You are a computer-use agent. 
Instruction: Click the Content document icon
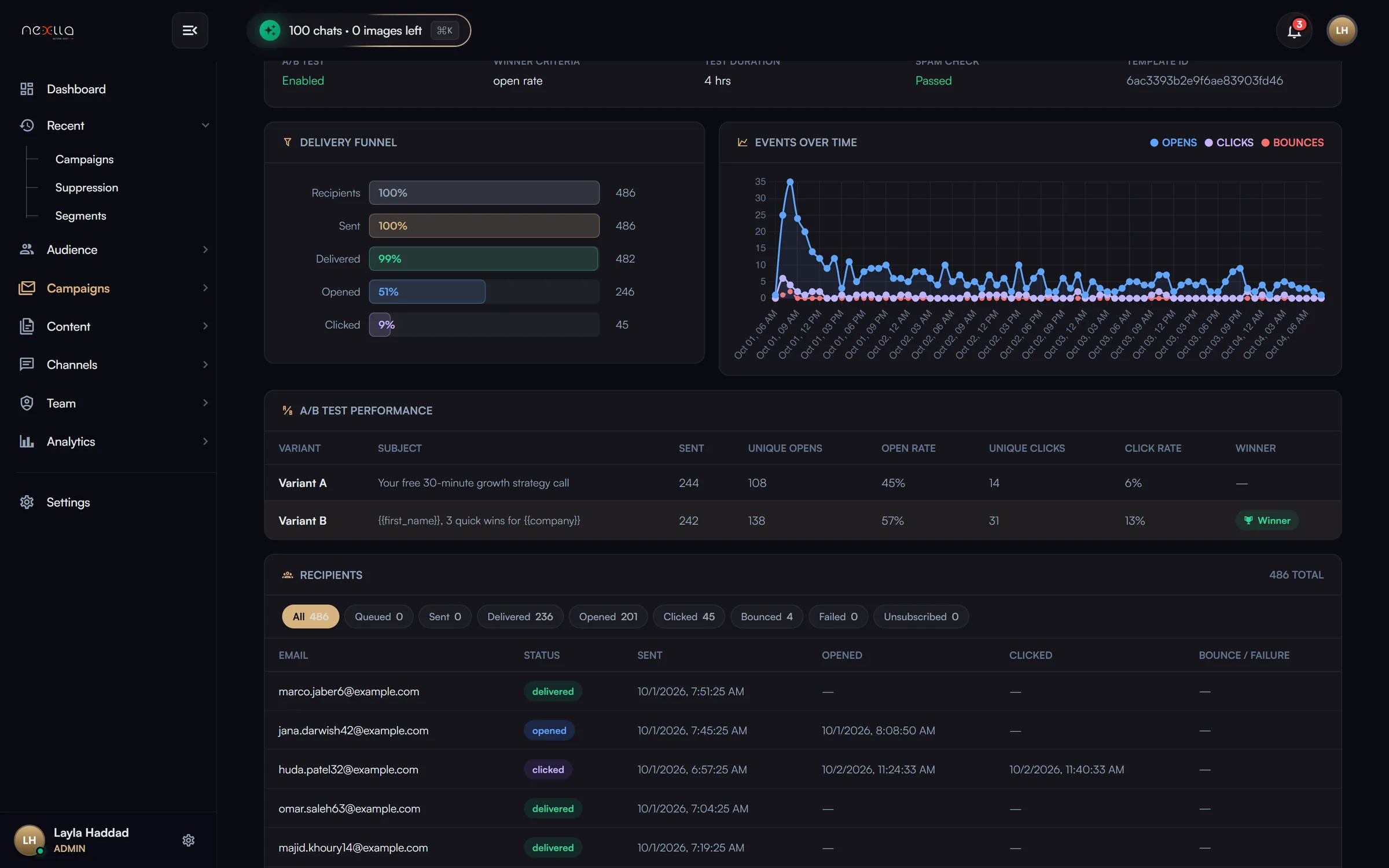point(27,326)
